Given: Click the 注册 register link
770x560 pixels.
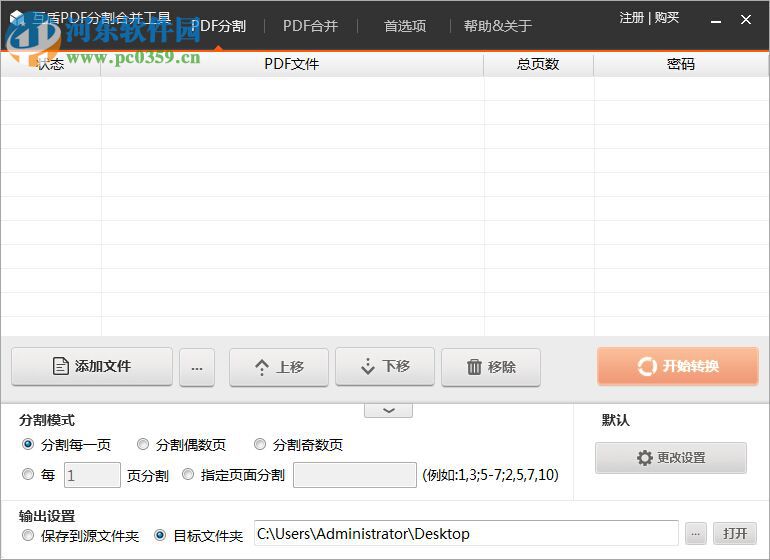Looking at the screenshot, I should pyautogui.click(x=632, y=18).
